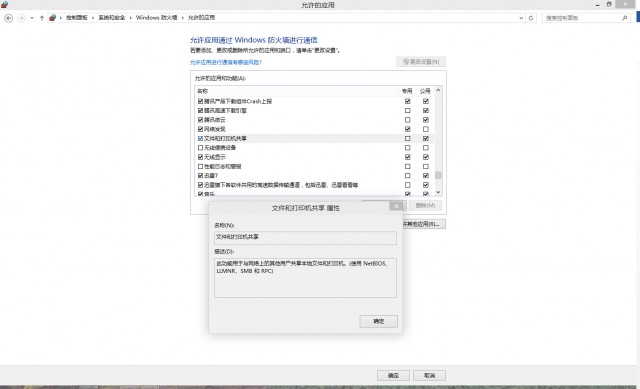Screen dimensions: 640x389
Task: Click the list scrollbar down arrow
Action: coord(438,192)
